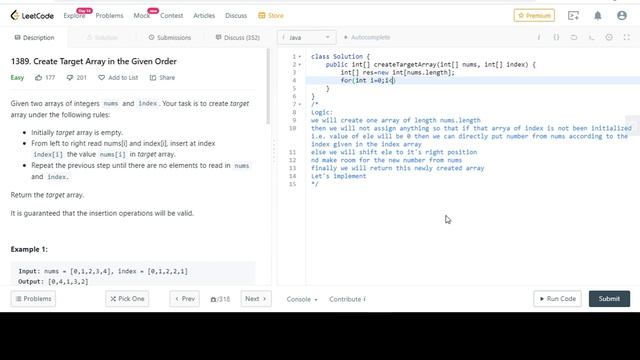This screenshot has height=360, width=640.
Task: Click Add to List heart
Action: click(x=118, y=78)
